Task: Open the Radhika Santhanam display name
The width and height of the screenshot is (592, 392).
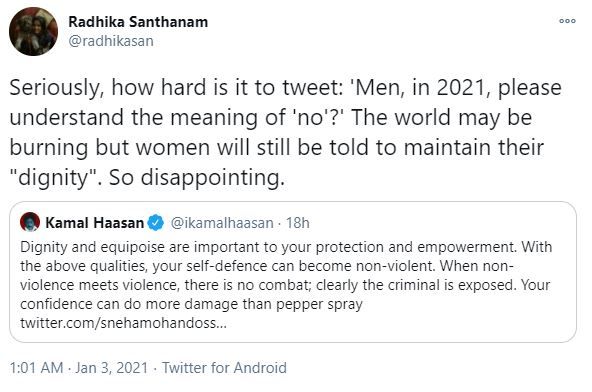Action: coord(138,22)
